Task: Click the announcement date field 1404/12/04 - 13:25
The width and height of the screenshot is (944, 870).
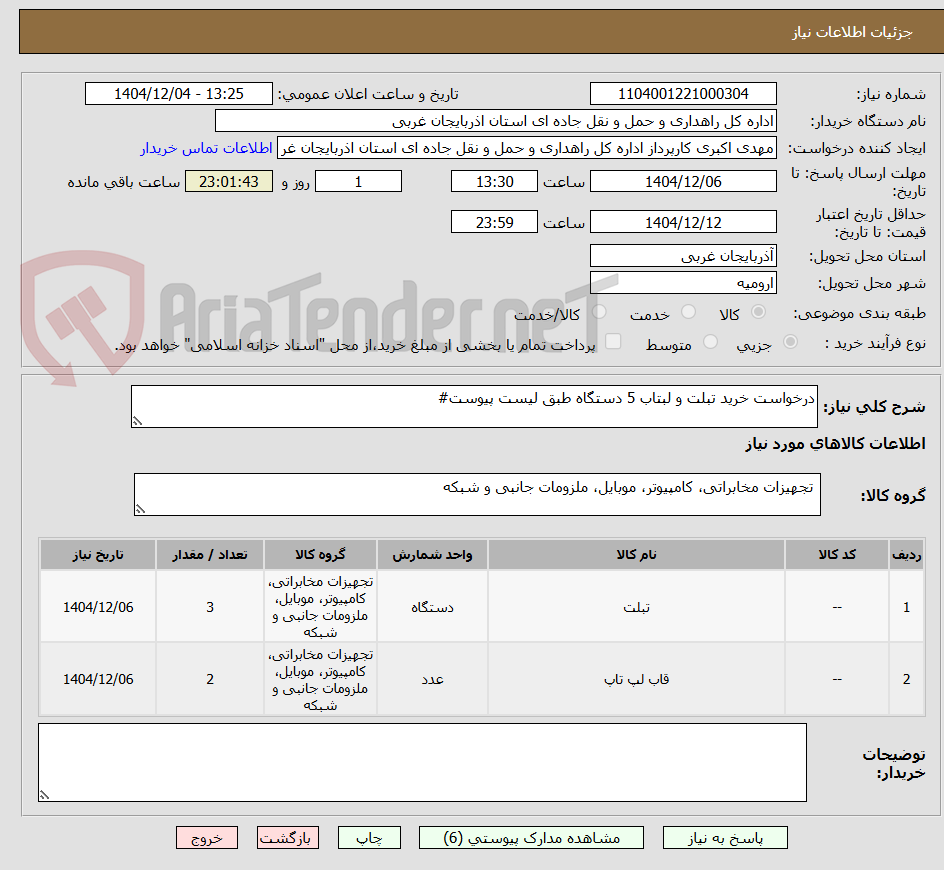Action: click(x=179, y=94)
